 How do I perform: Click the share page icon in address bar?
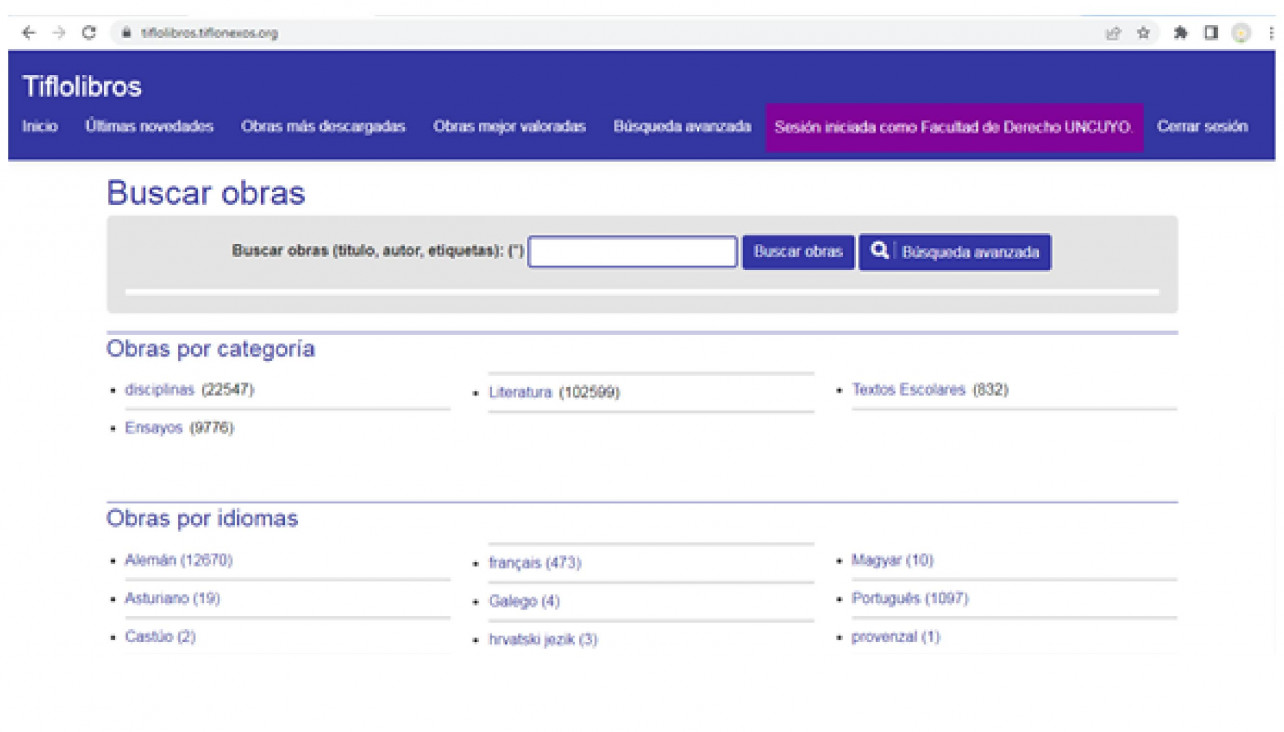point(1113,33)
